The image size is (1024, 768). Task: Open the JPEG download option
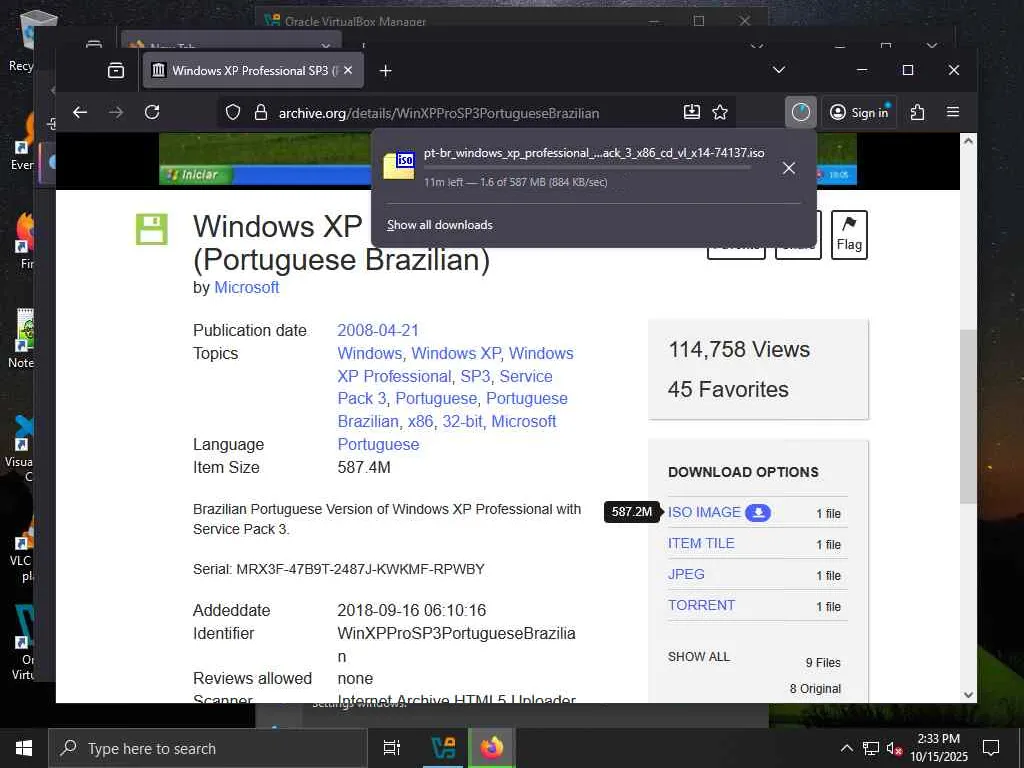point(686,574)
